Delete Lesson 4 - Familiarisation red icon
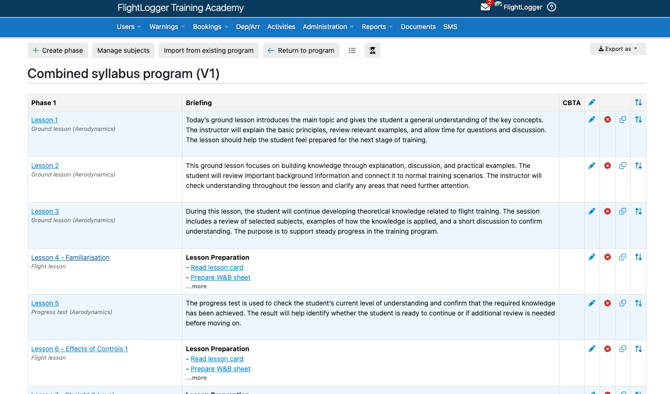The image size is (670, 394). click(607, 257)
